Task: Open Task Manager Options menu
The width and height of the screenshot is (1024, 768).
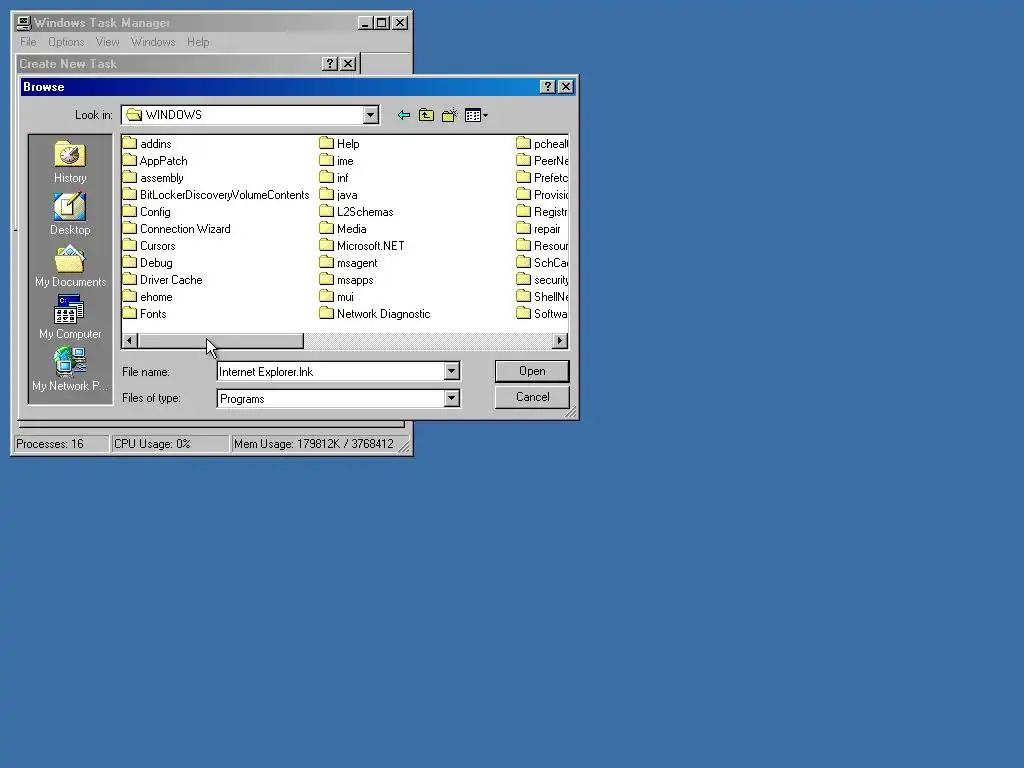Action: click(66, 42)
